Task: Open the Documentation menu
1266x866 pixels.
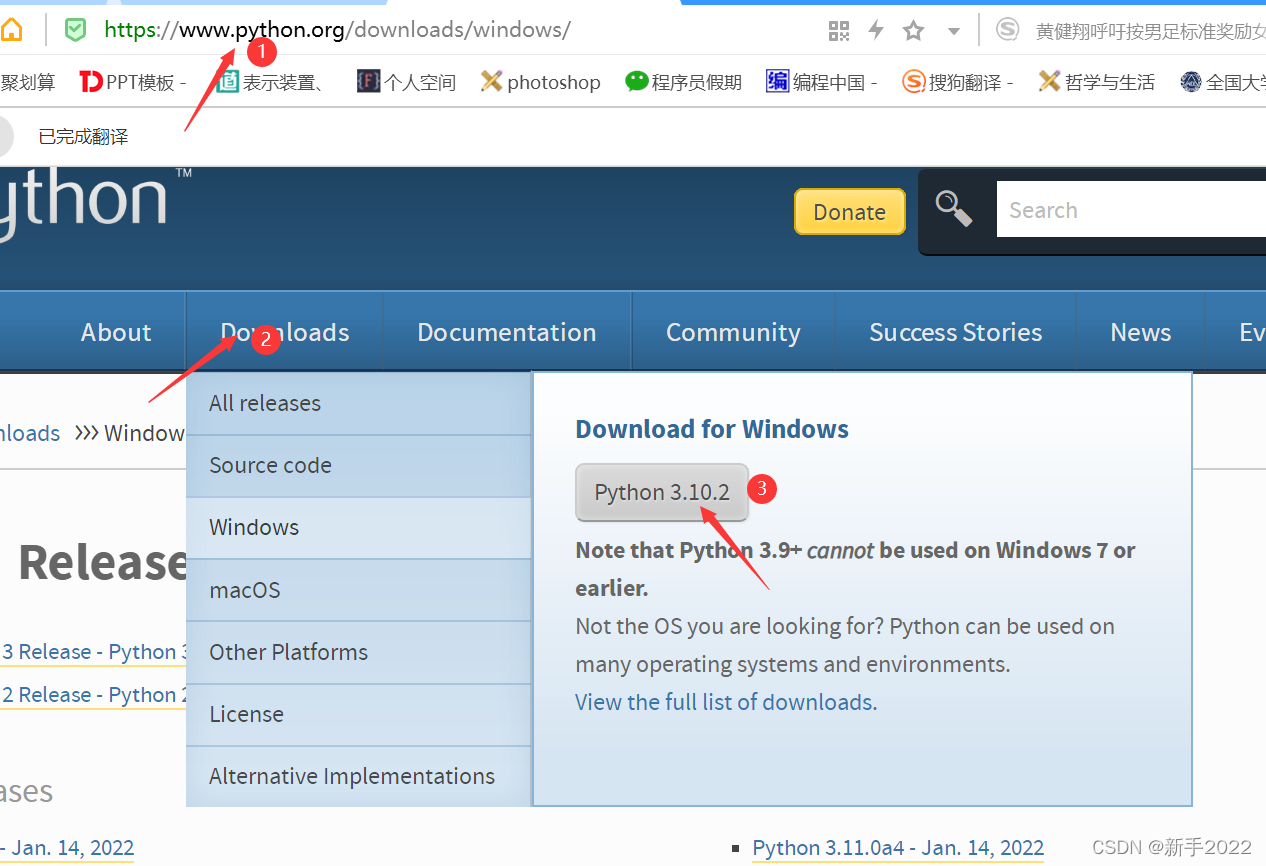Action: tap(507, 333)
